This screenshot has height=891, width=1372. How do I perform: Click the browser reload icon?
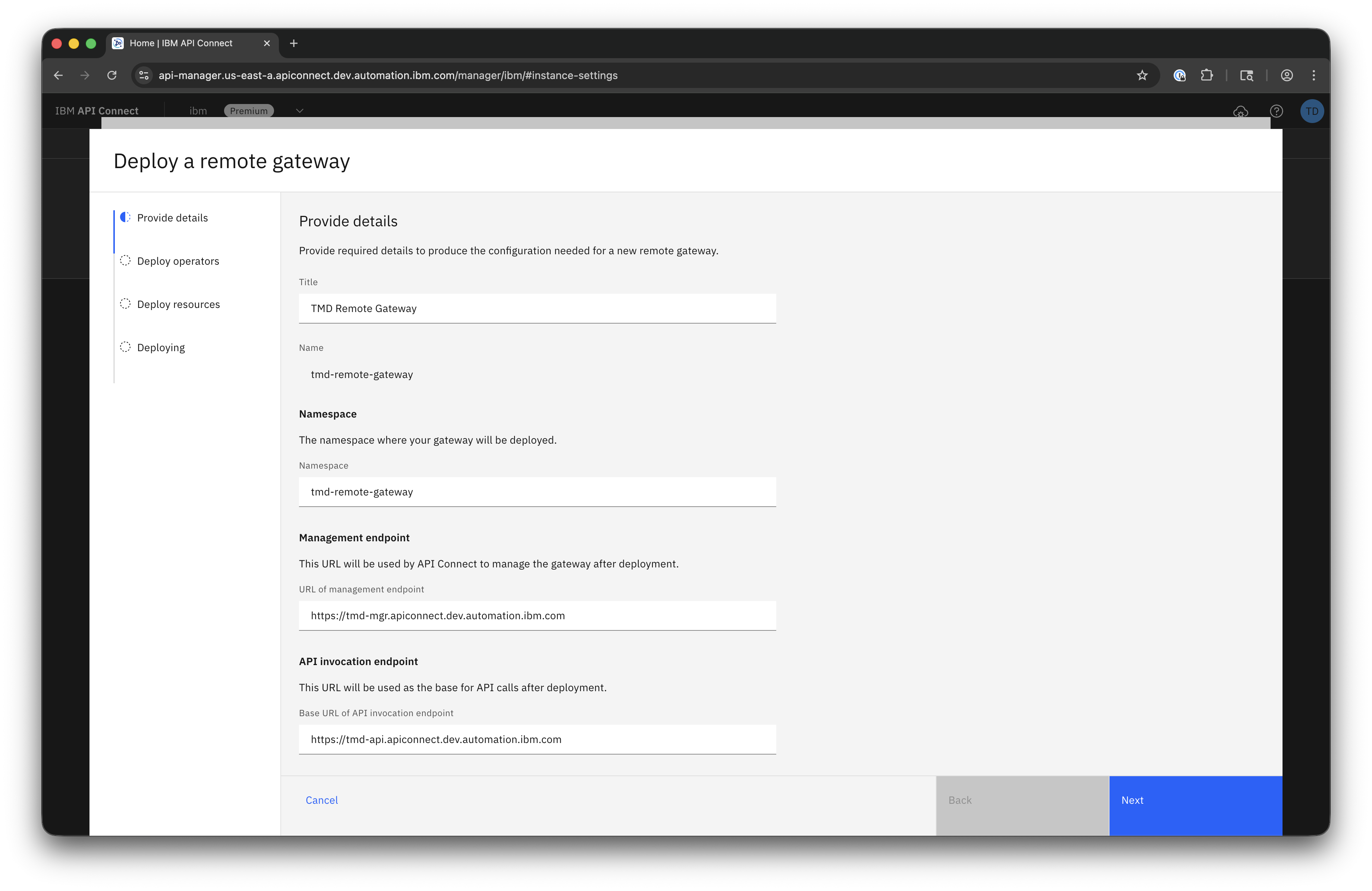tap(112, 76)
